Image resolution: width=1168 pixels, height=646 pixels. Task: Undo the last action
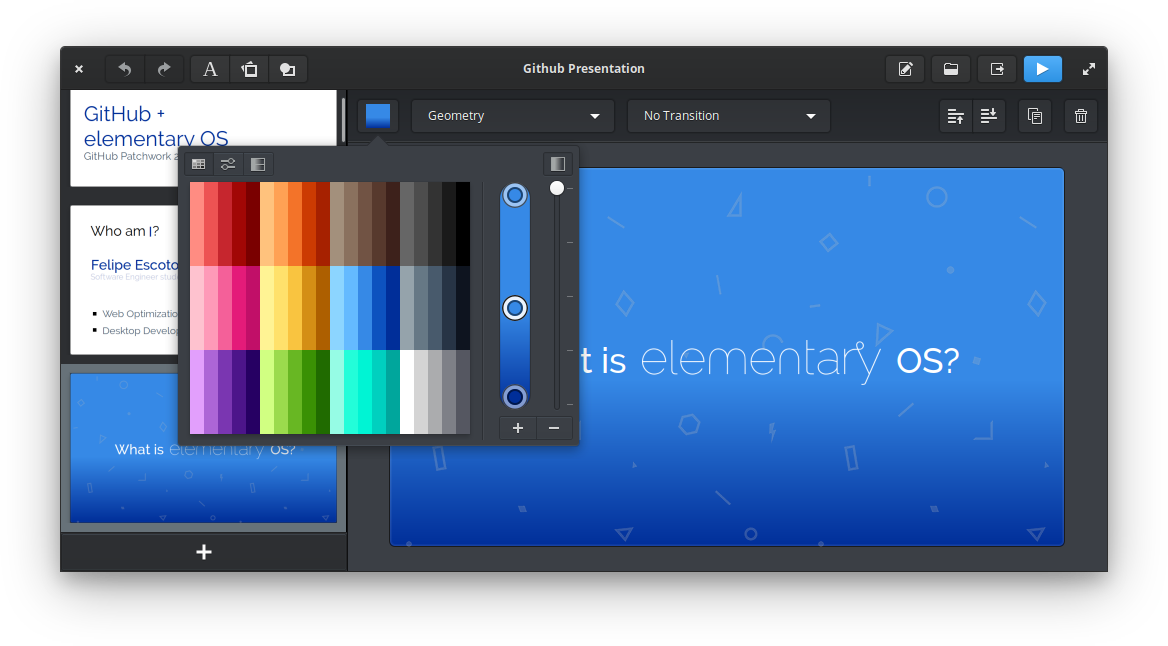(x=124, y=69)
